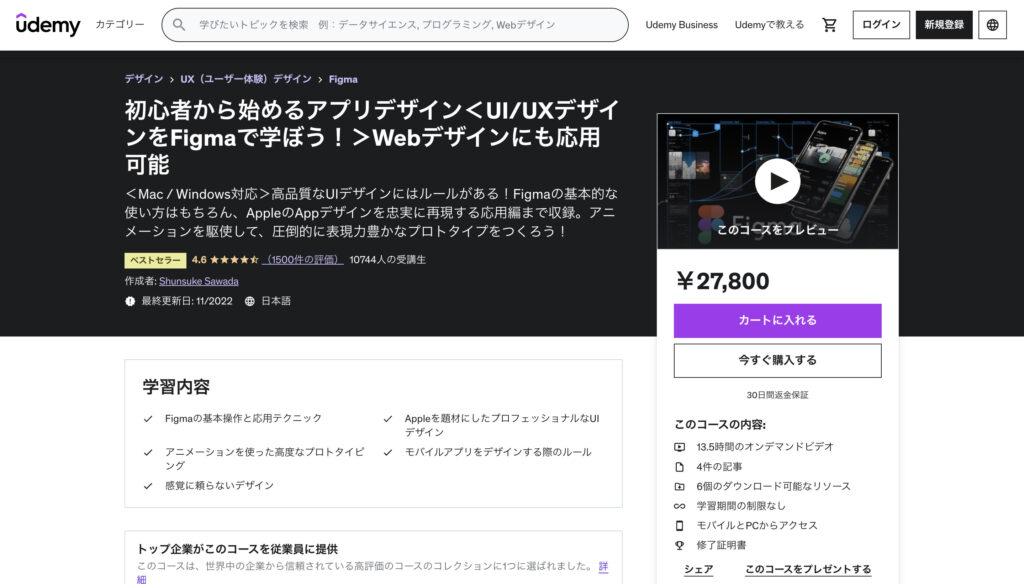Click checkmark beside 感覚に頼らないデザイン
1024x584 pixels.
(148, 486)
